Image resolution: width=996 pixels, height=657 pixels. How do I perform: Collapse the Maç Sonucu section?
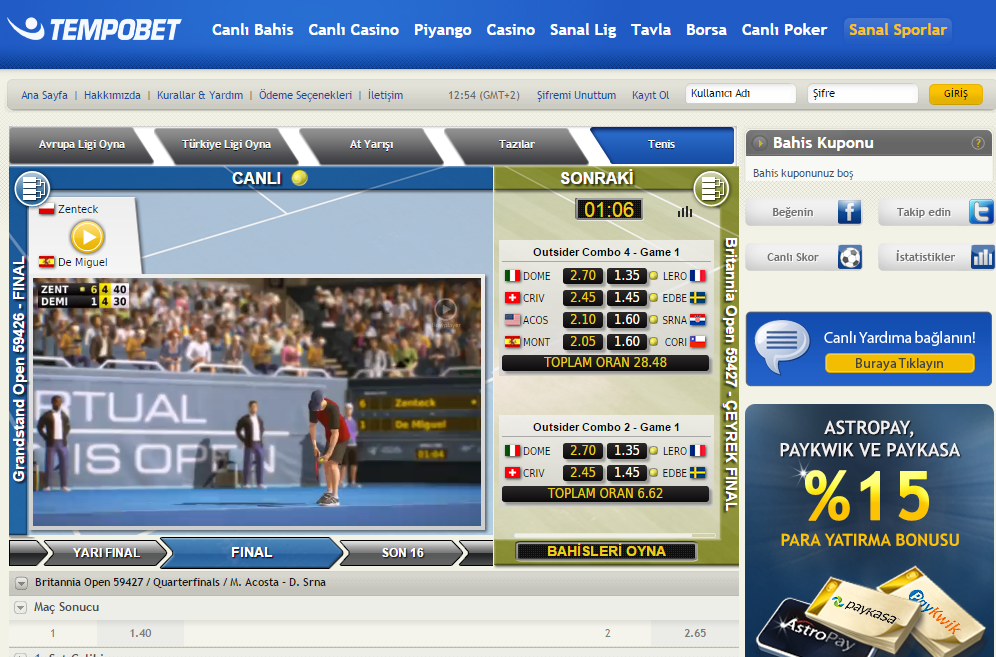pyautogui.click(x=20, y=607)
